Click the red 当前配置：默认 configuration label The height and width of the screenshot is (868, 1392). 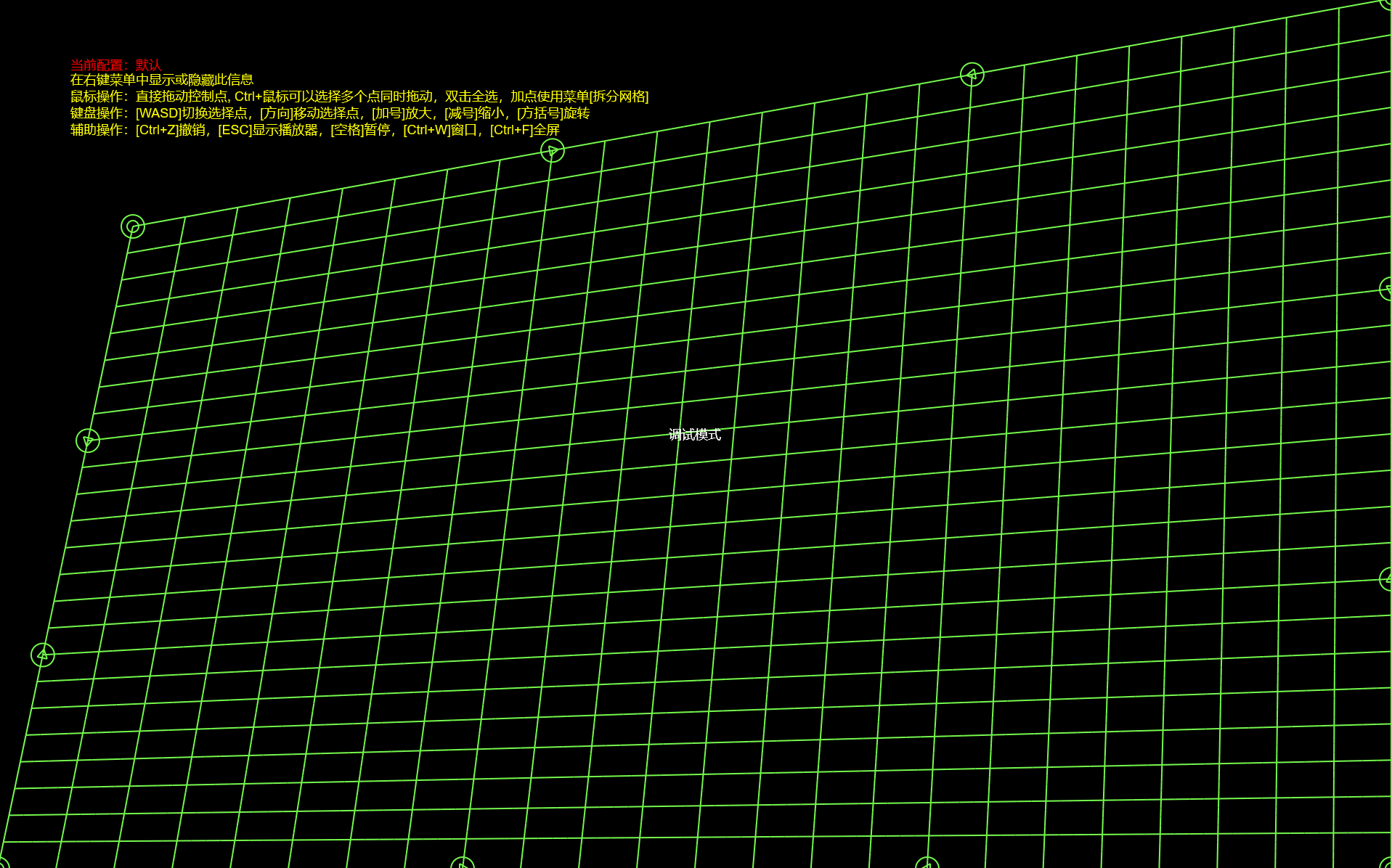point(115,65)
